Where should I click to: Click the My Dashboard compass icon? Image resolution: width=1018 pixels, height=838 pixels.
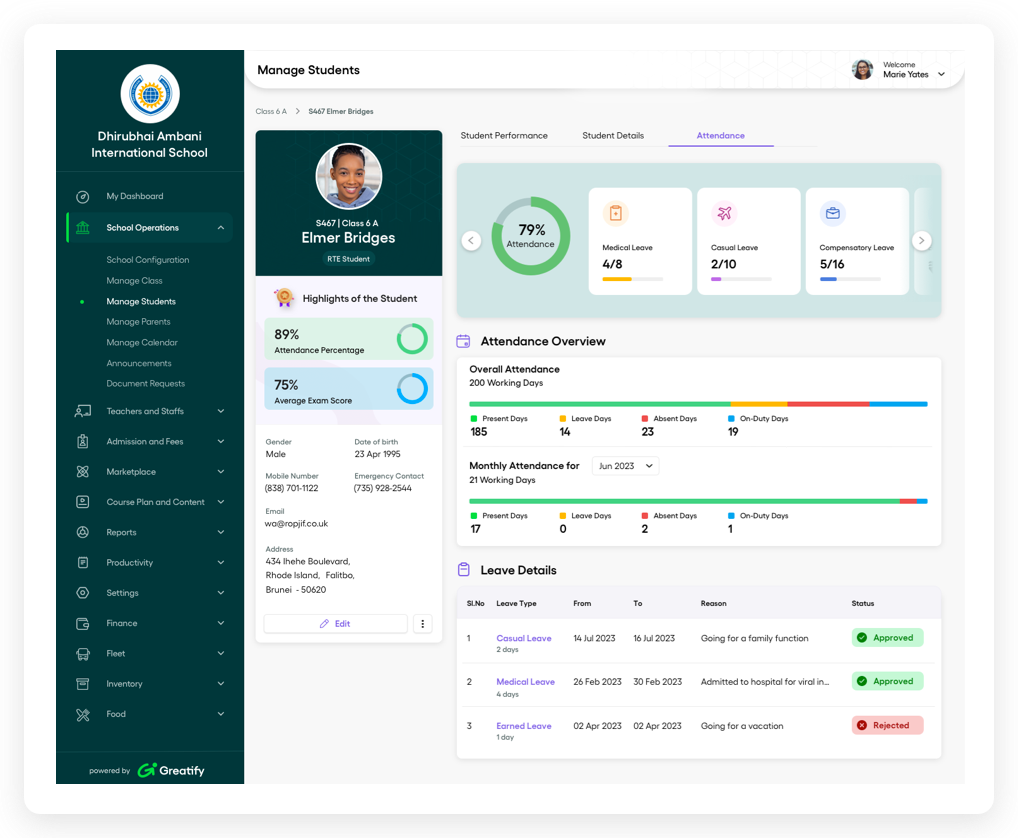click(x=83, y=197)
